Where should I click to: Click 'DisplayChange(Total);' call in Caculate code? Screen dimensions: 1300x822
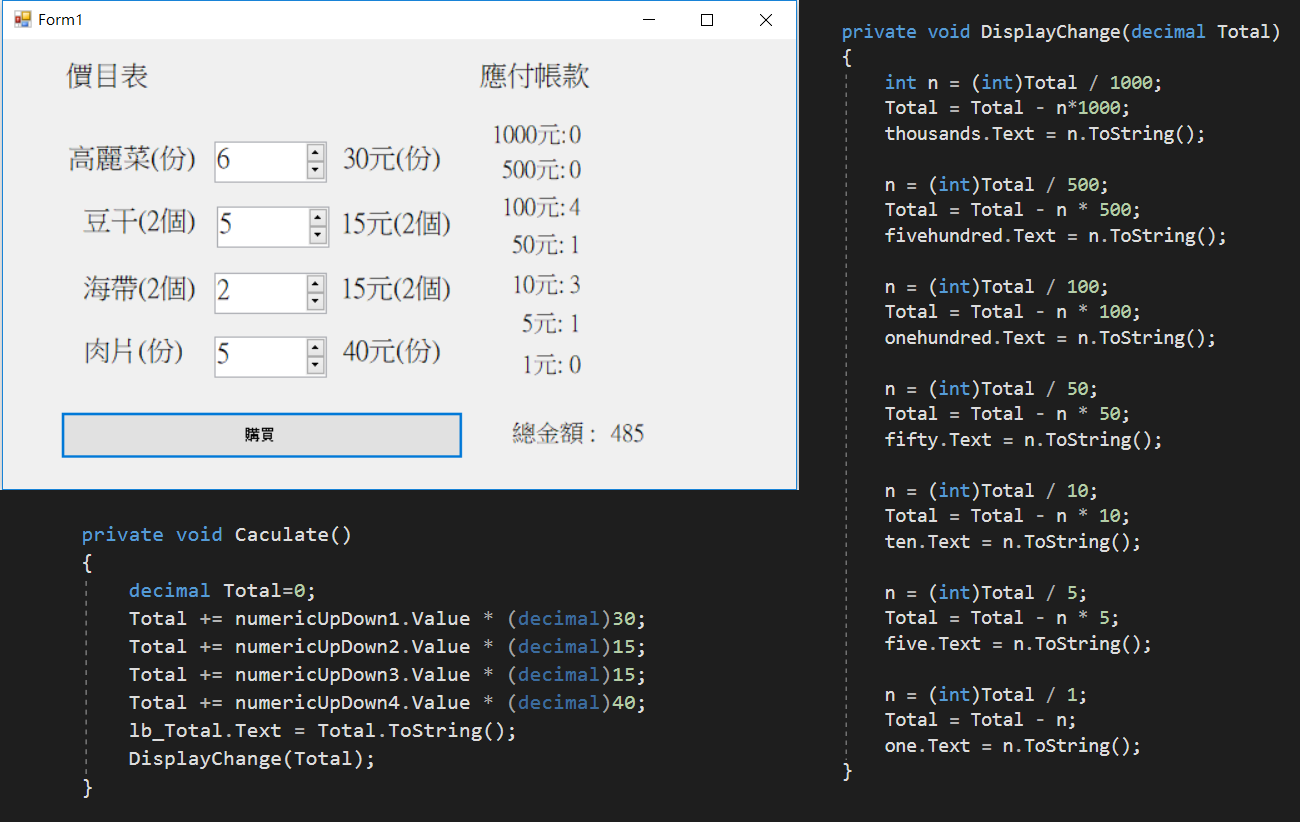tap(252, 759)
